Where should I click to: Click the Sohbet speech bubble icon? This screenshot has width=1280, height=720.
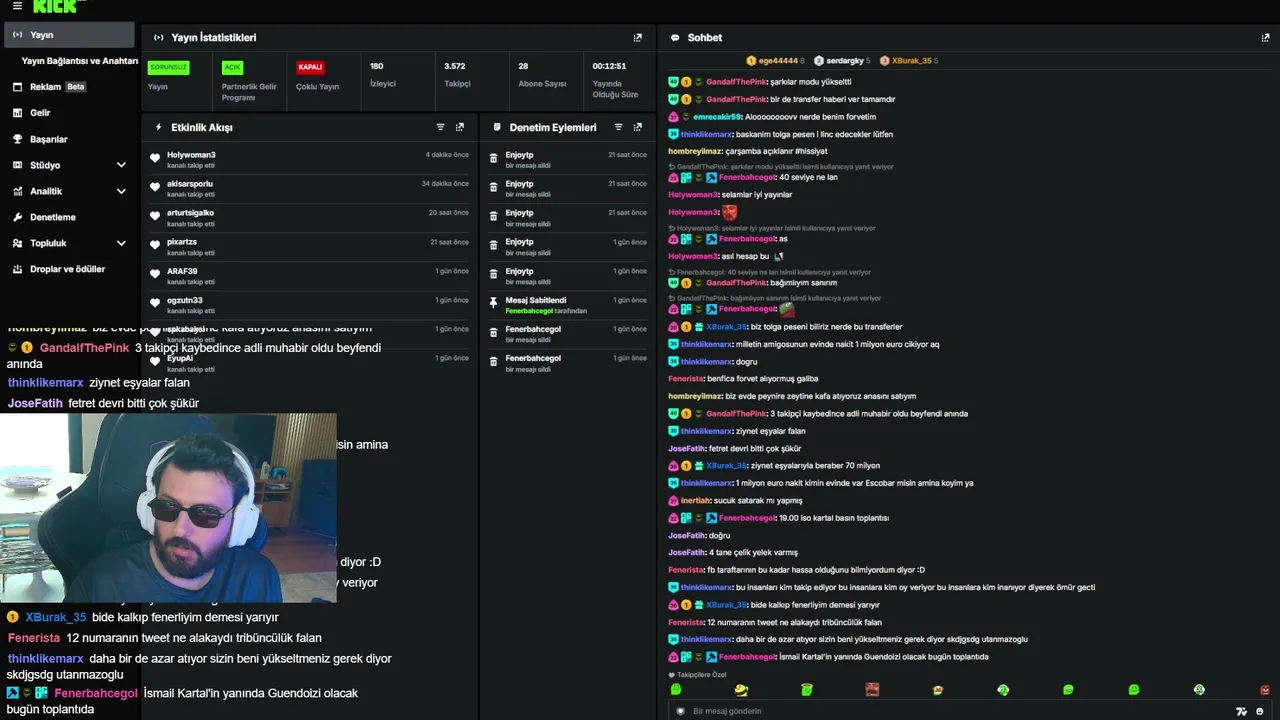(x=675, y=38)
